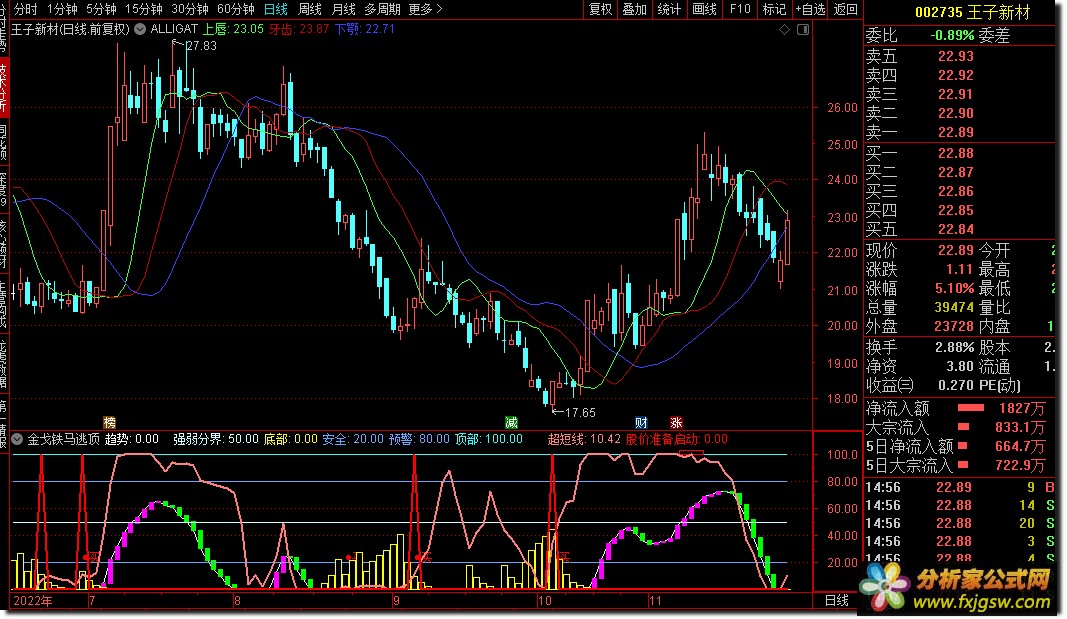
Task: Select the 1分钟 period tab
Action: (62, 9)
